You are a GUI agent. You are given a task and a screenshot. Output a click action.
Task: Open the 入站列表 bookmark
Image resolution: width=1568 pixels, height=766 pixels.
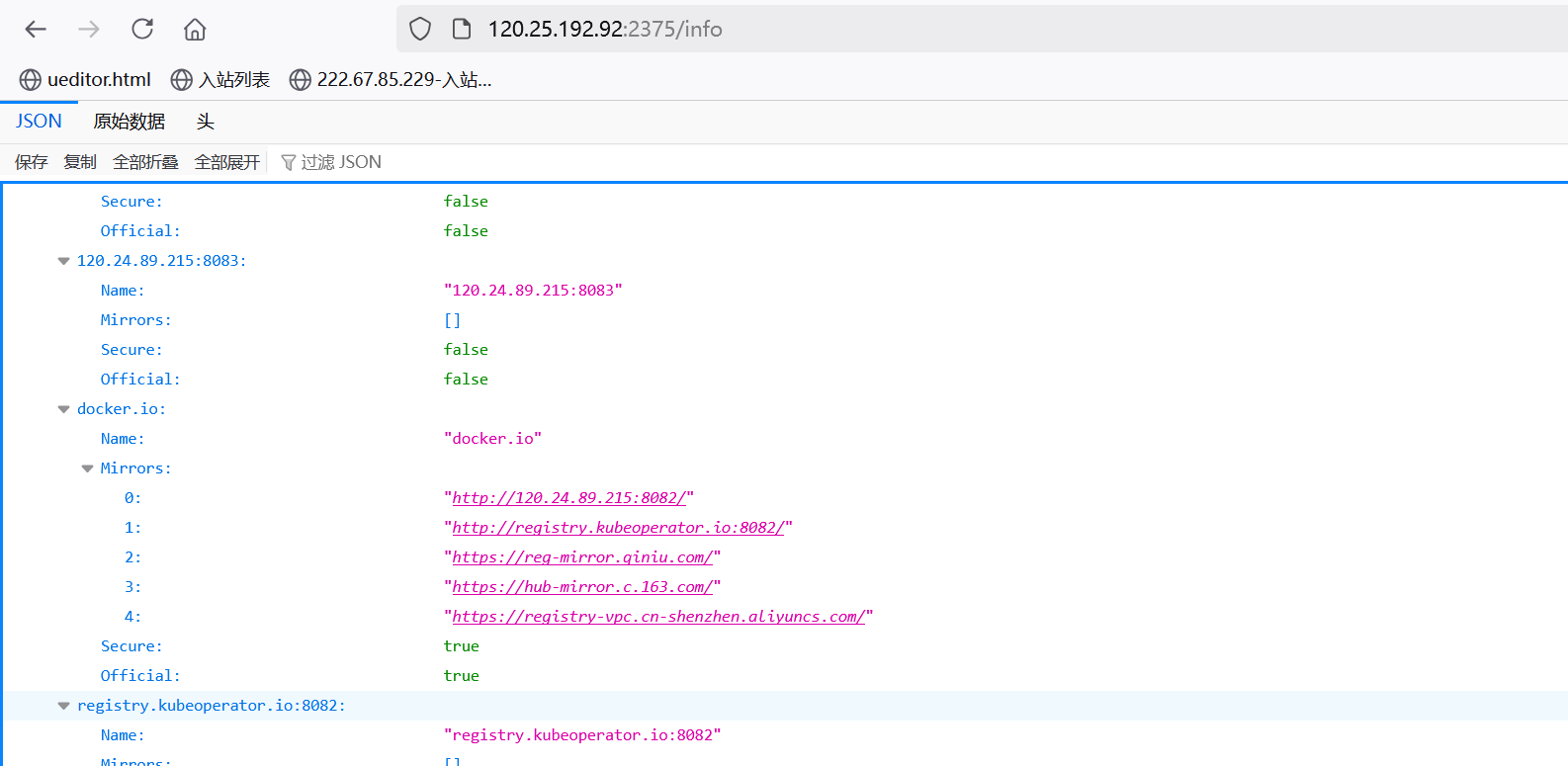[x=220, y=80]
